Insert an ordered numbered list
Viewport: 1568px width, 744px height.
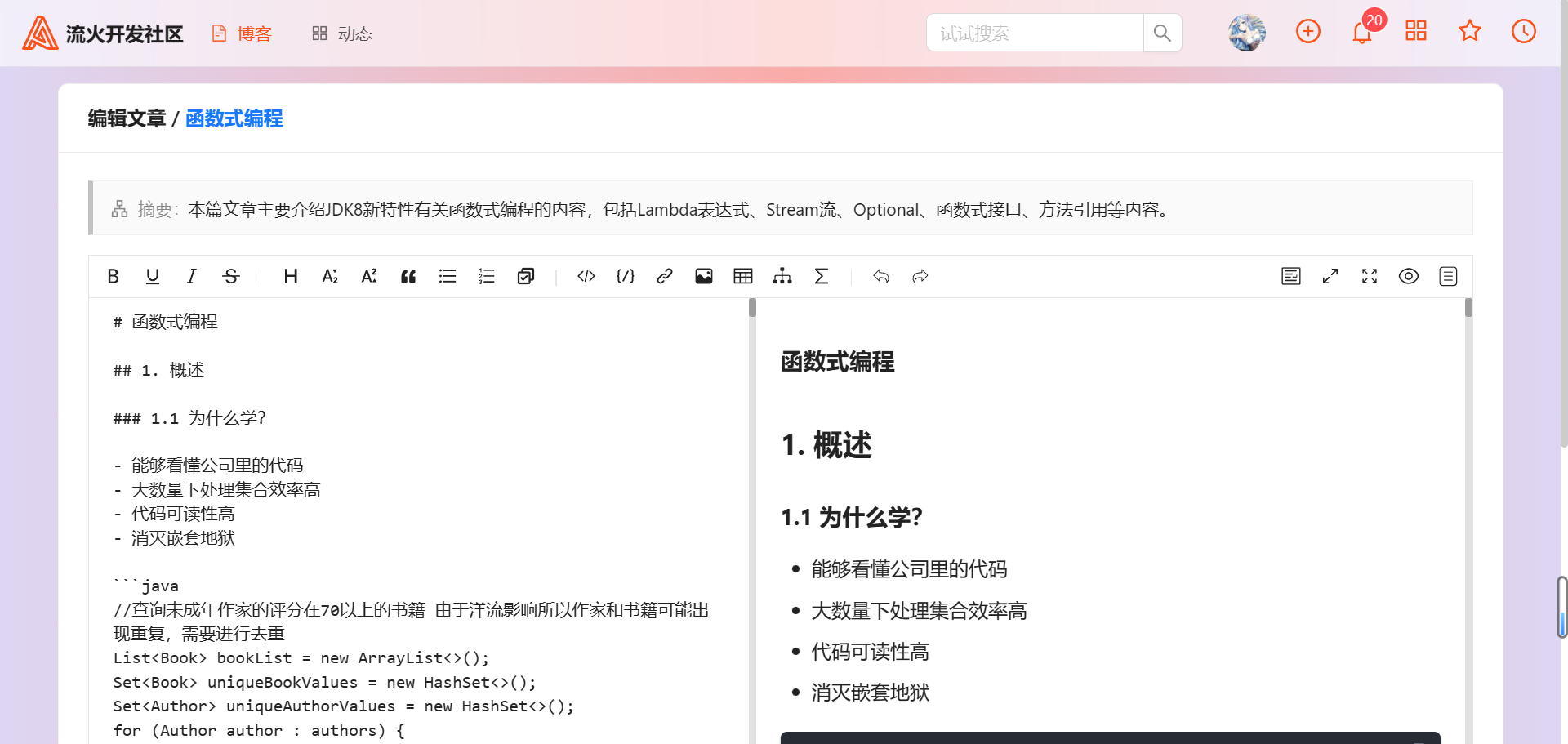click(x=487, y=276)
